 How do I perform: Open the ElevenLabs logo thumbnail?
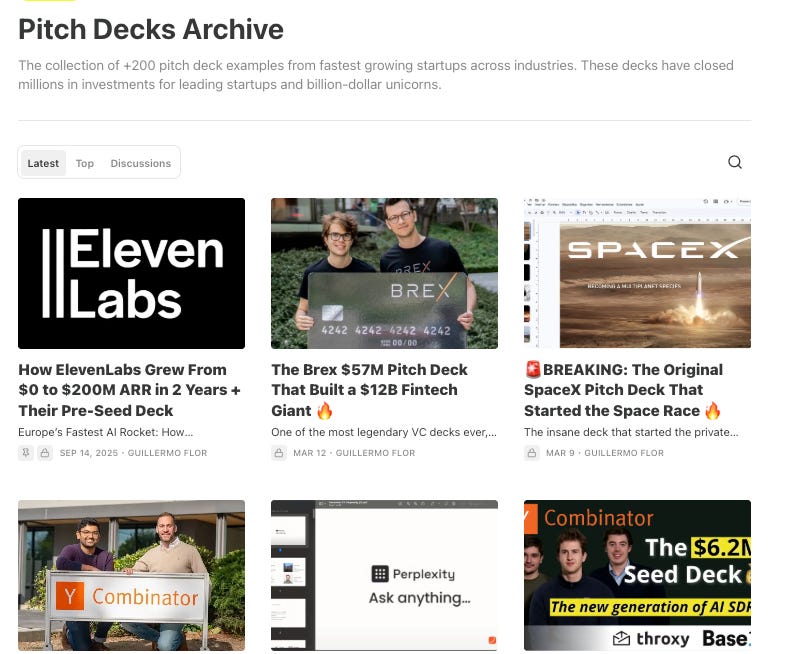132,273
